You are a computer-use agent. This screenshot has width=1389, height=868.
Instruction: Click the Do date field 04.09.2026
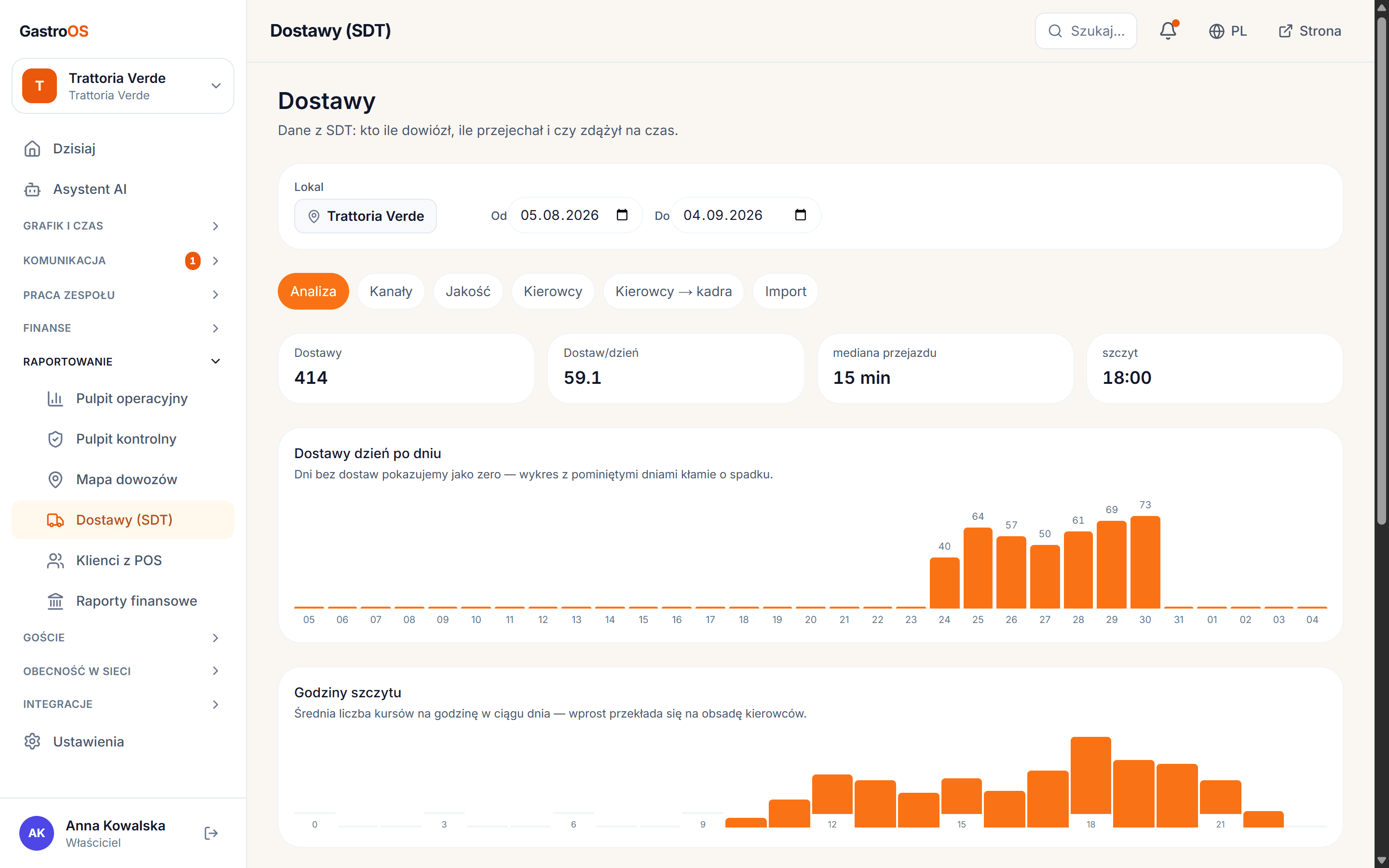click(746, 215)
